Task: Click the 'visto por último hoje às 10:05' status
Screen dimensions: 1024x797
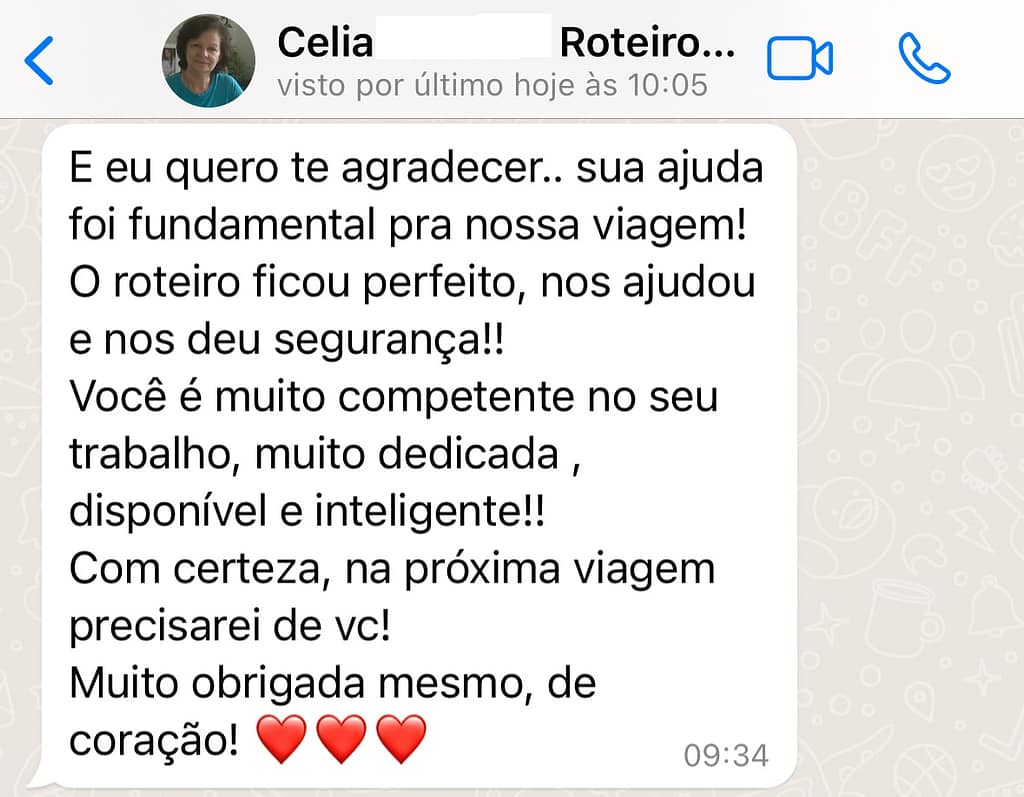Action: coord(492,86)
